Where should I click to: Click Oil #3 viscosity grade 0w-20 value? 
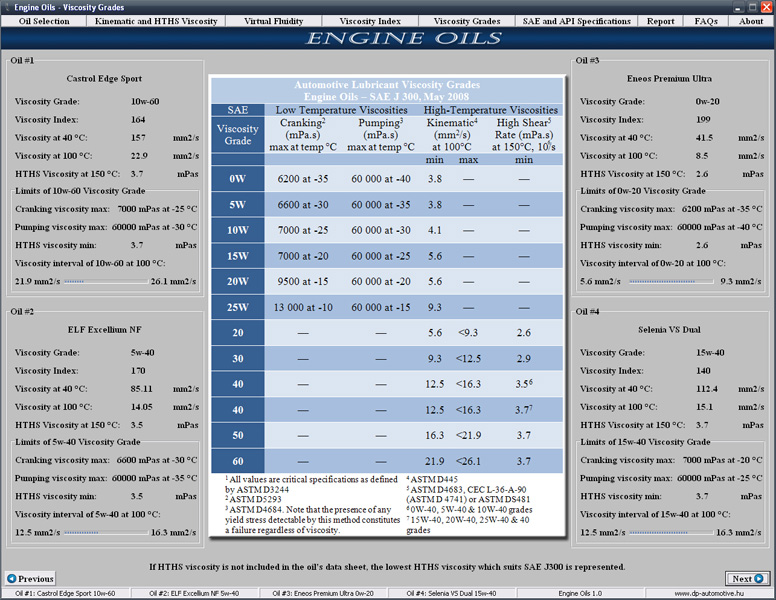[708, 101]
